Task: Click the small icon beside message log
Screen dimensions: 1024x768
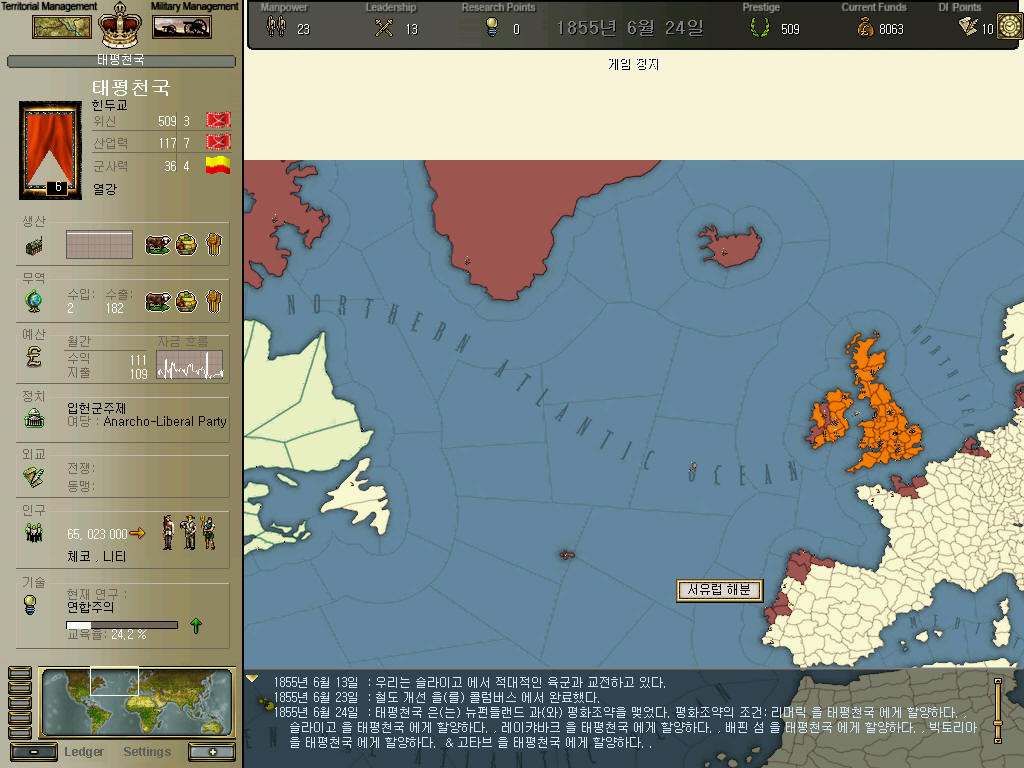Action: pos(266,704)
